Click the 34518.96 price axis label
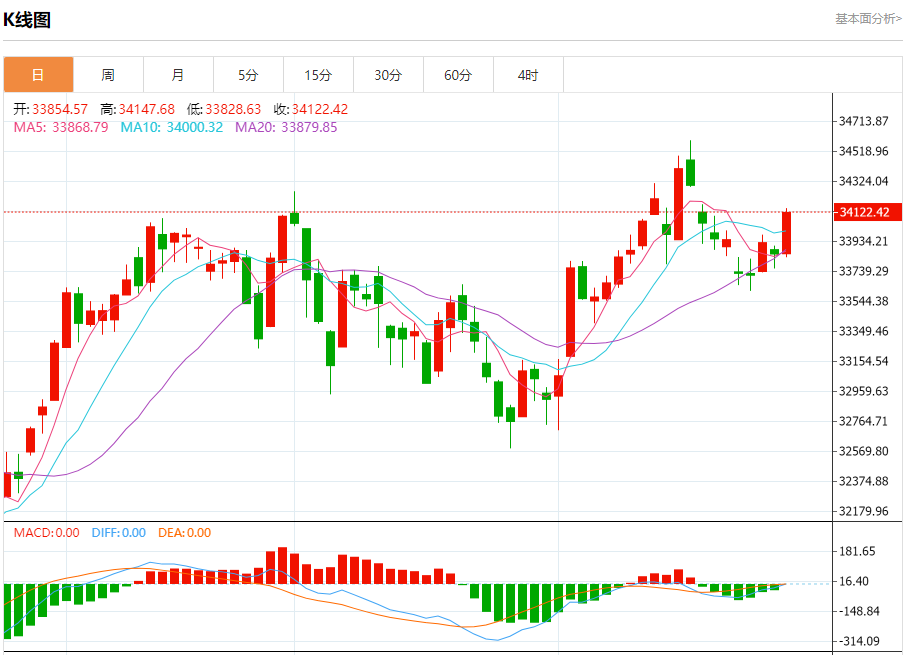 click(x=863, y=151)
